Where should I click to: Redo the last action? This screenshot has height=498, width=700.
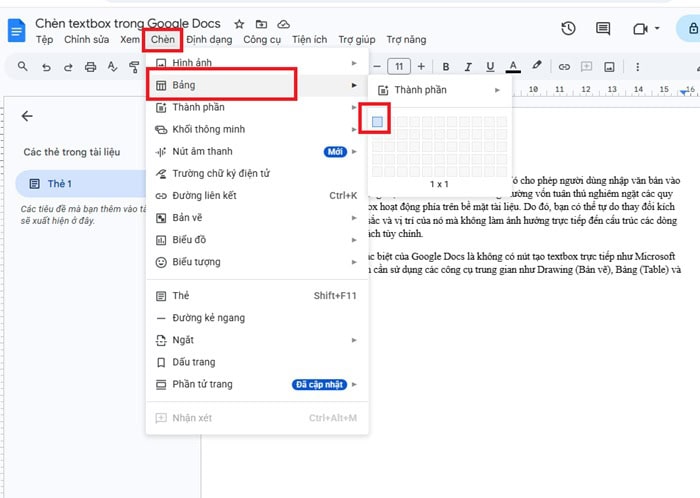point(68,67)
